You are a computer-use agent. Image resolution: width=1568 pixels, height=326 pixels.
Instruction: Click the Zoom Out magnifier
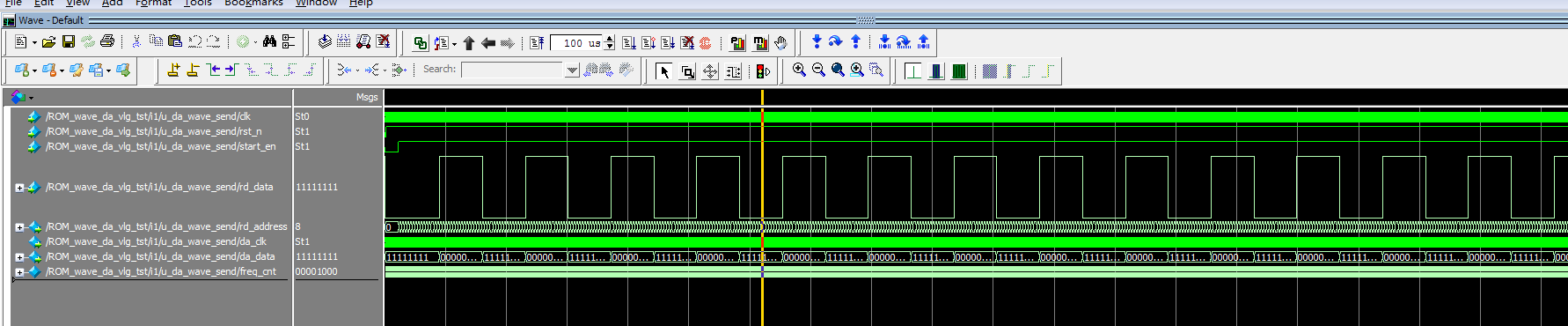pyautogui.click(x=818, y=70)
